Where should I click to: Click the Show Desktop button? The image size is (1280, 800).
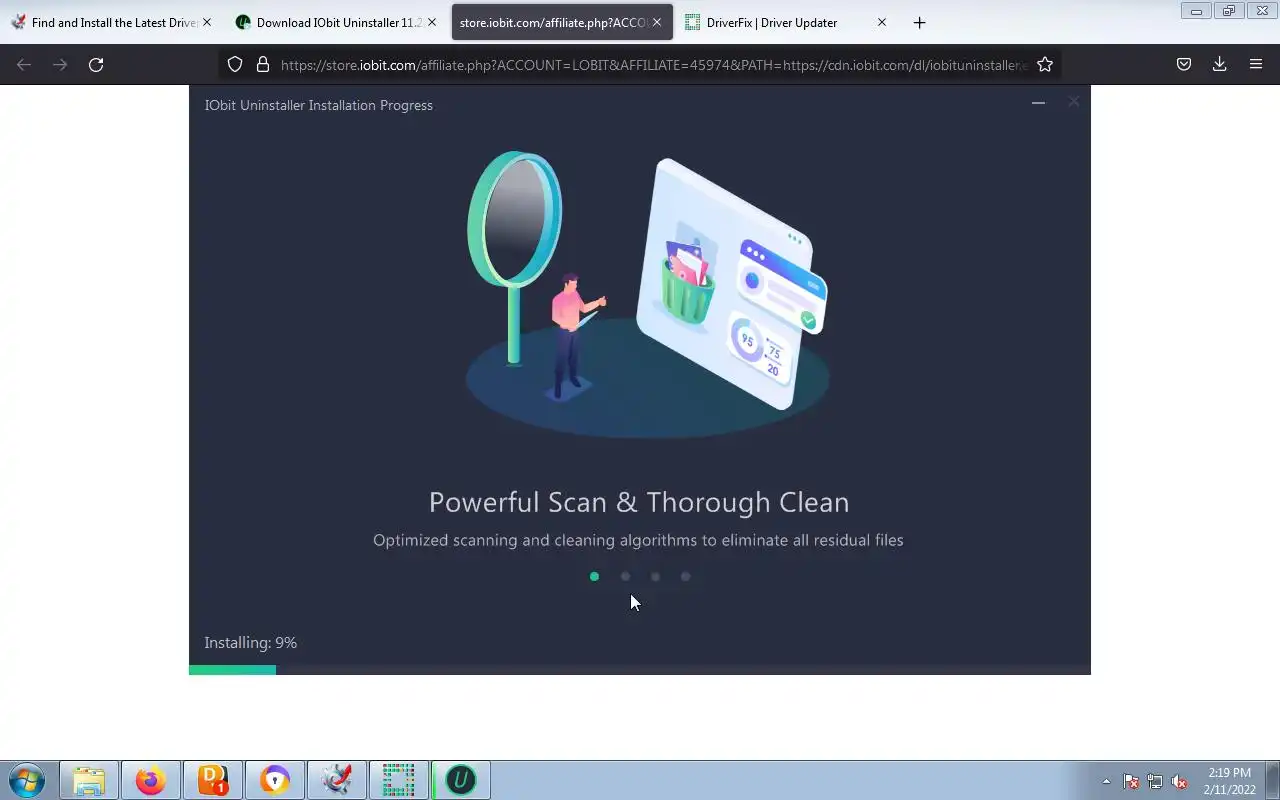point(1273,780)
